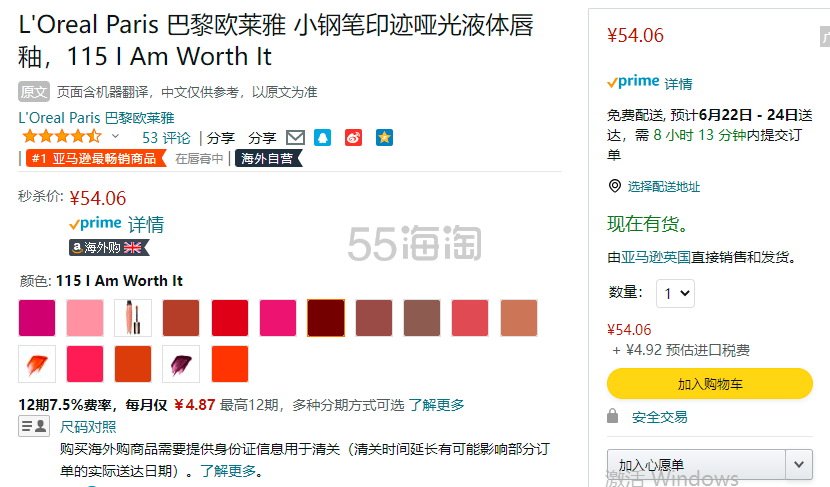
Task: Choose the light pink color swatch
Action: [85, 318]
